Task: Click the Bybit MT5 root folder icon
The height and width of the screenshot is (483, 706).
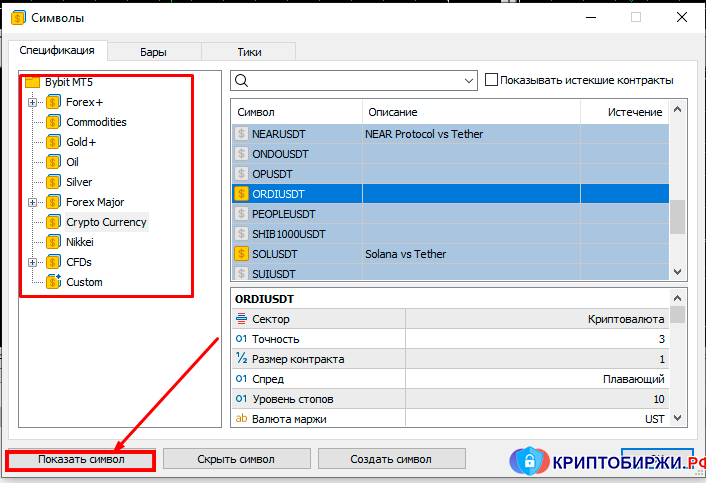Action: click(32, 82)
